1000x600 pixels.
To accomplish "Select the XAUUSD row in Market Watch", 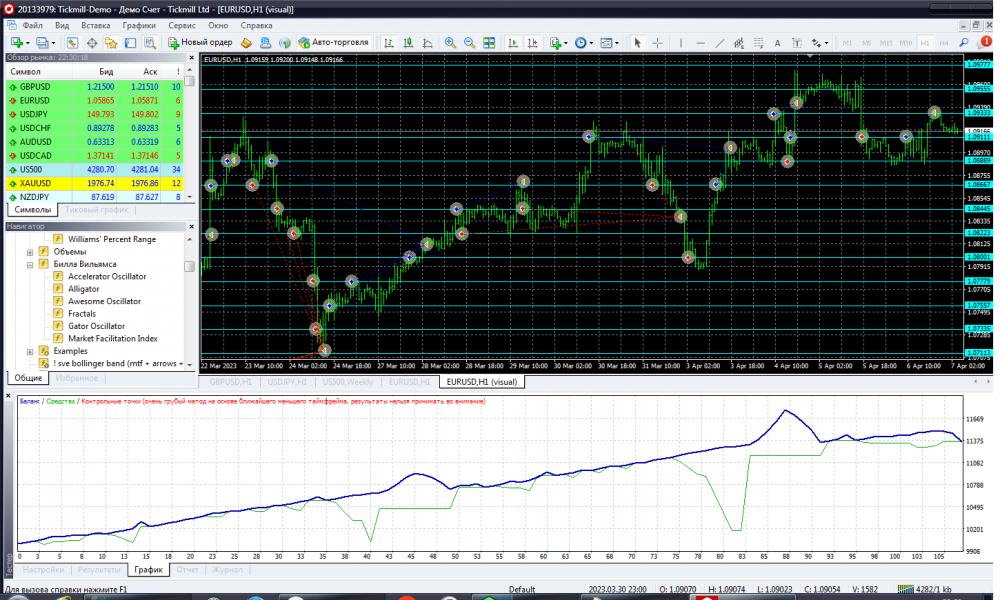I will [x=94, y=184].
